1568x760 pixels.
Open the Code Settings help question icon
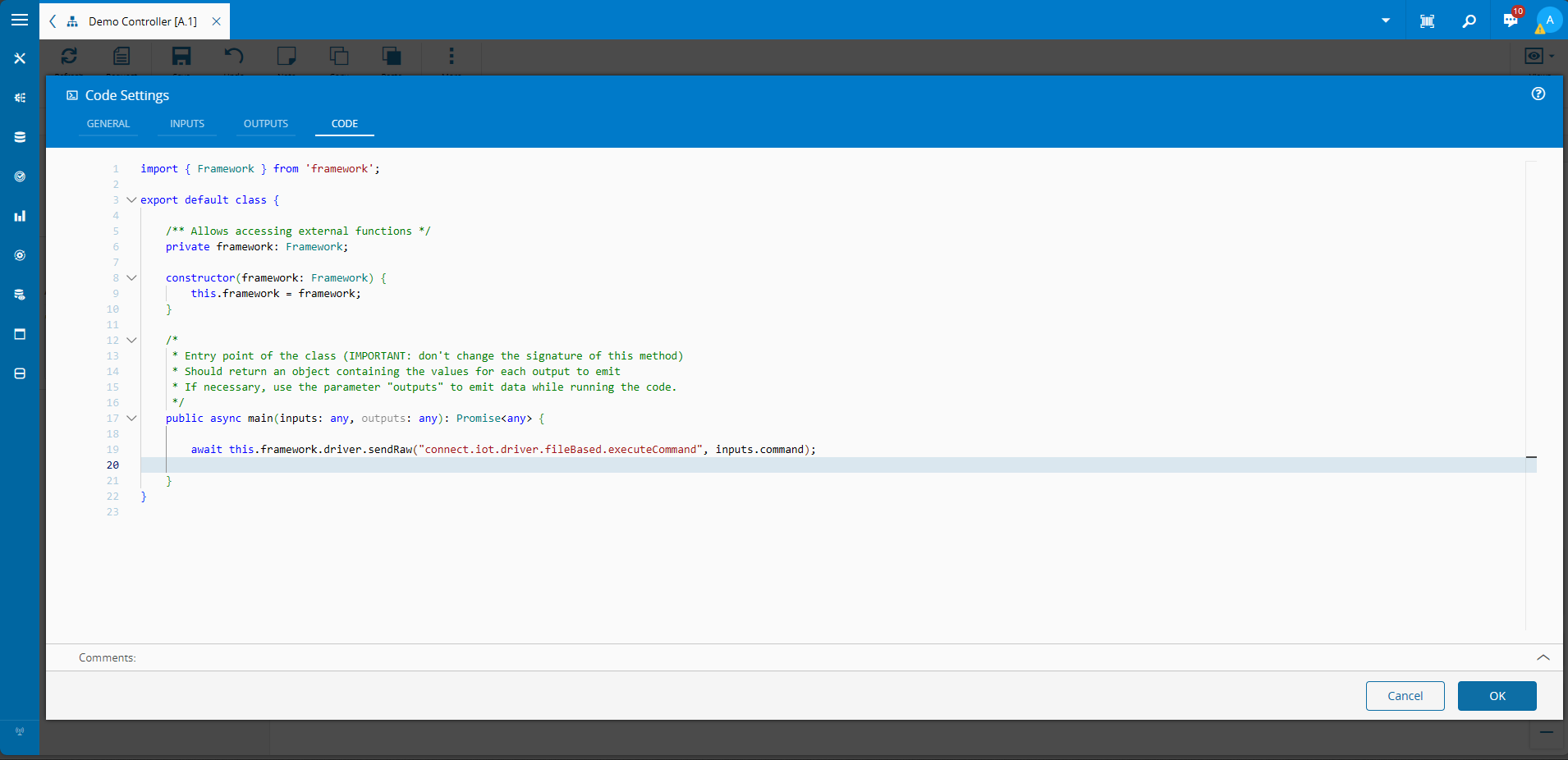(1538, 94)
